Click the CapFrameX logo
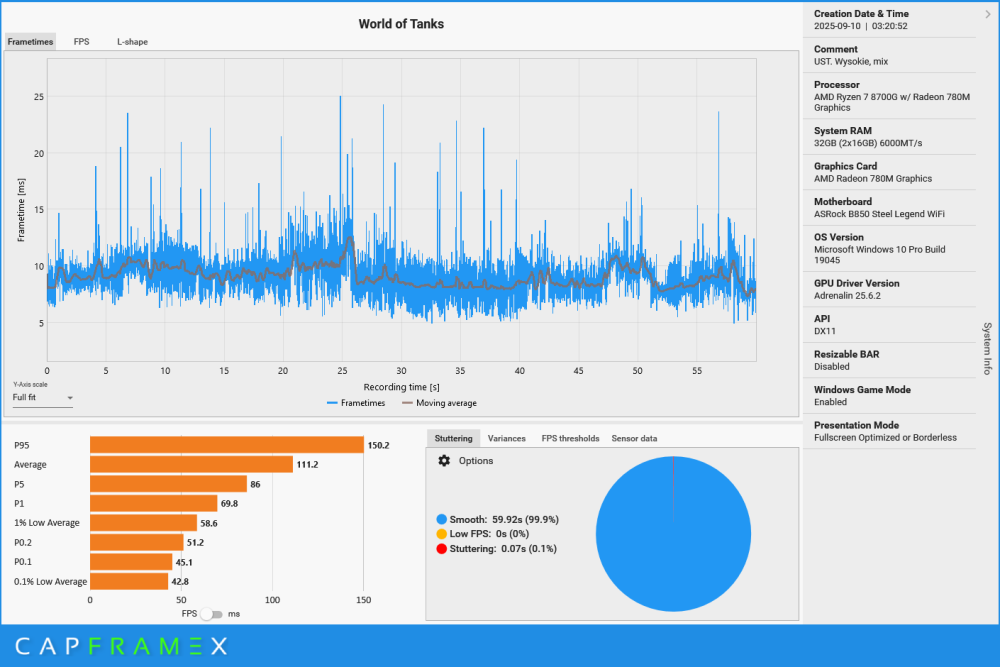Screen dimensions: 1000x667 tap(121, 647)
